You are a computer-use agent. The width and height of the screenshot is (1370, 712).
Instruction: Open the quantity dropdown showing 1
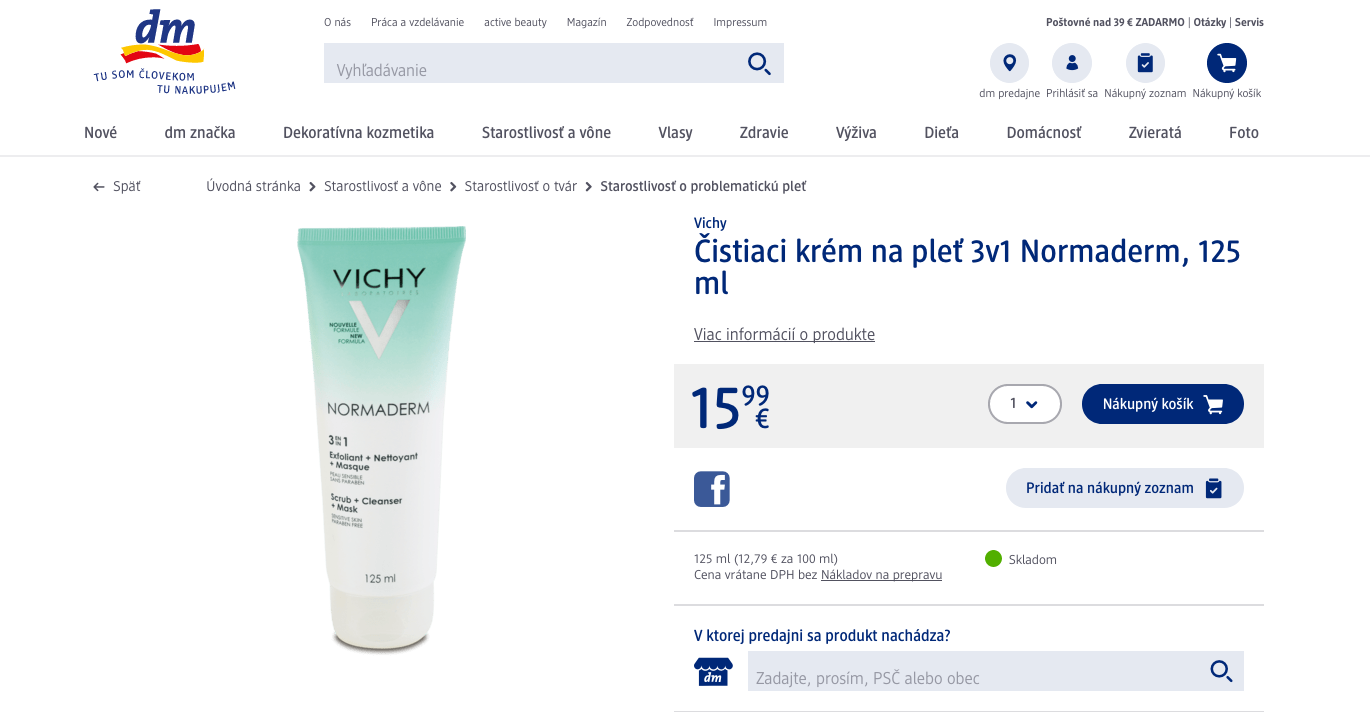(x=1024, y=404)
